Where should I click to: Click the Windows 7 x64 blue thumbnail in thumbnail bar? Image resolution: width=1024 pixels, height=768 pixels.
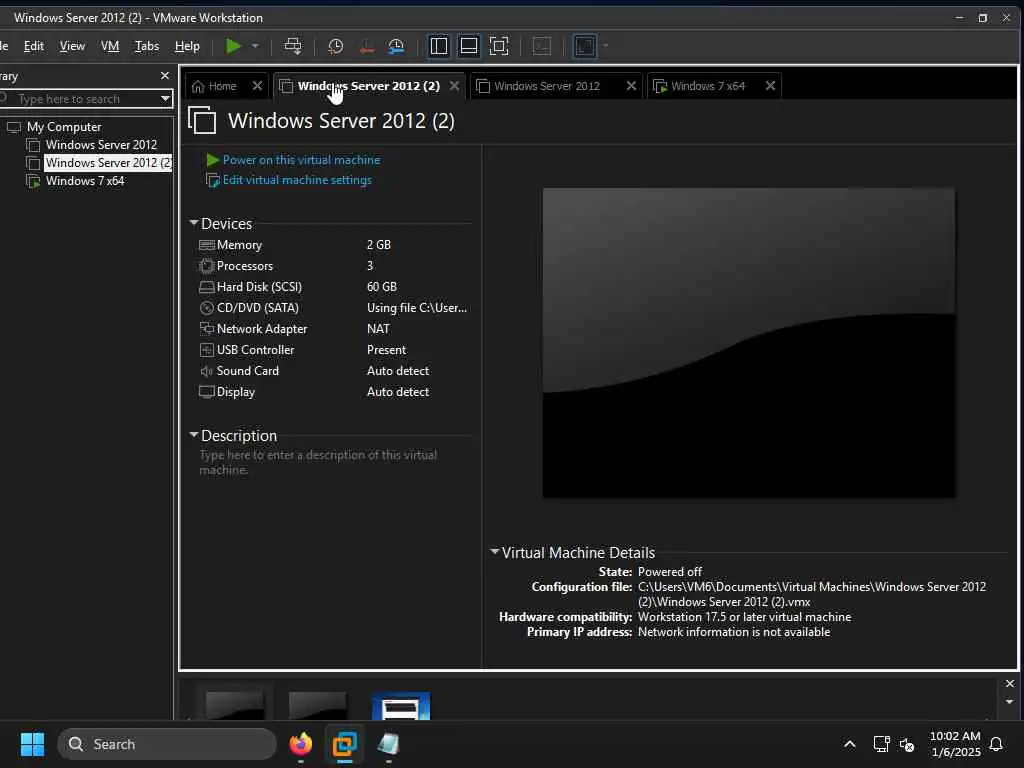(x=401, y=706)
